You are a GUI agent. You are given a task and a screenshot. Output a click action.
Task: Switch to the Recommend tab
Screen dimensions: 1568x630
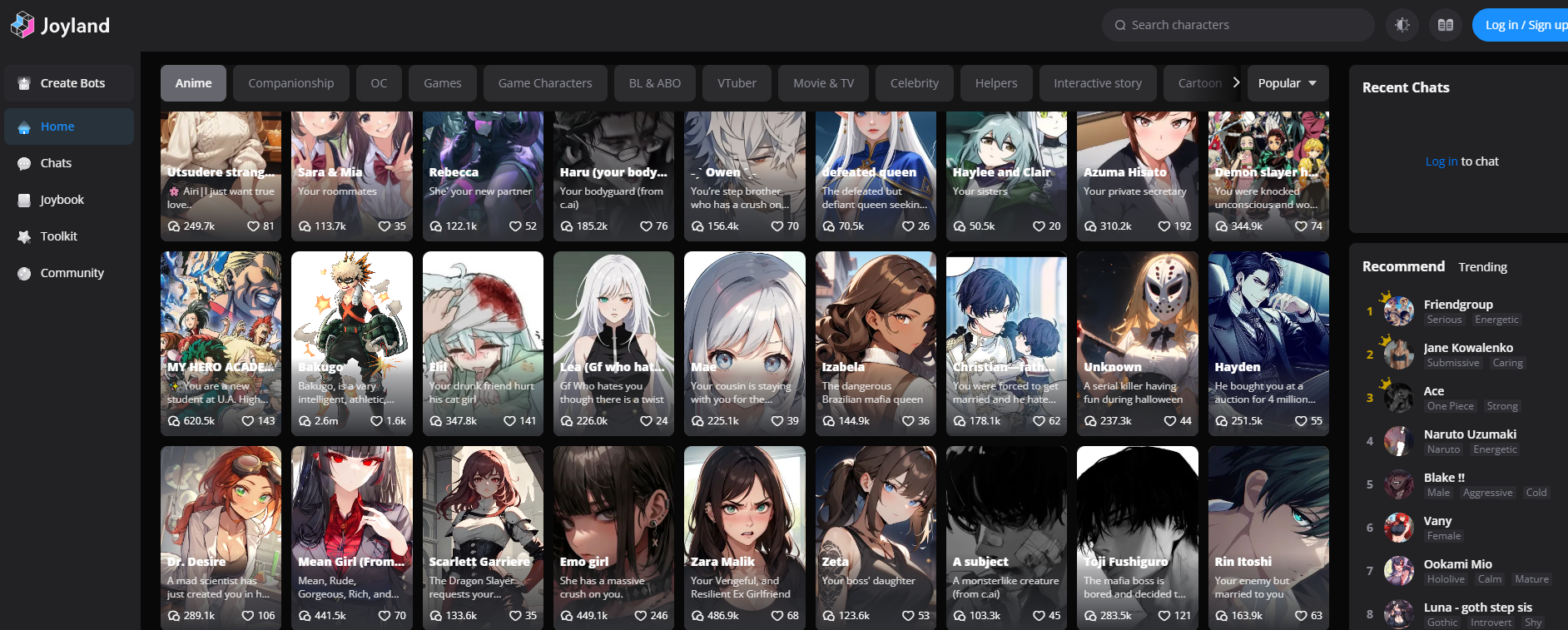(1403, 266)
